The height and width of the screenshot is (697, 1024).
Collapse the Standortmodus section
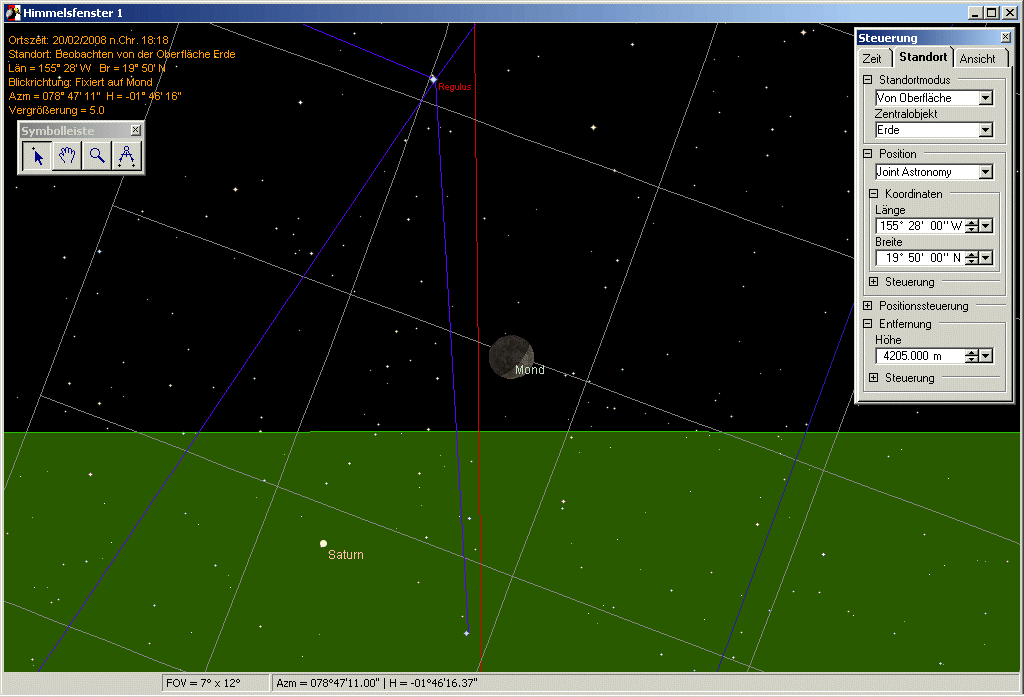point(867,80)
